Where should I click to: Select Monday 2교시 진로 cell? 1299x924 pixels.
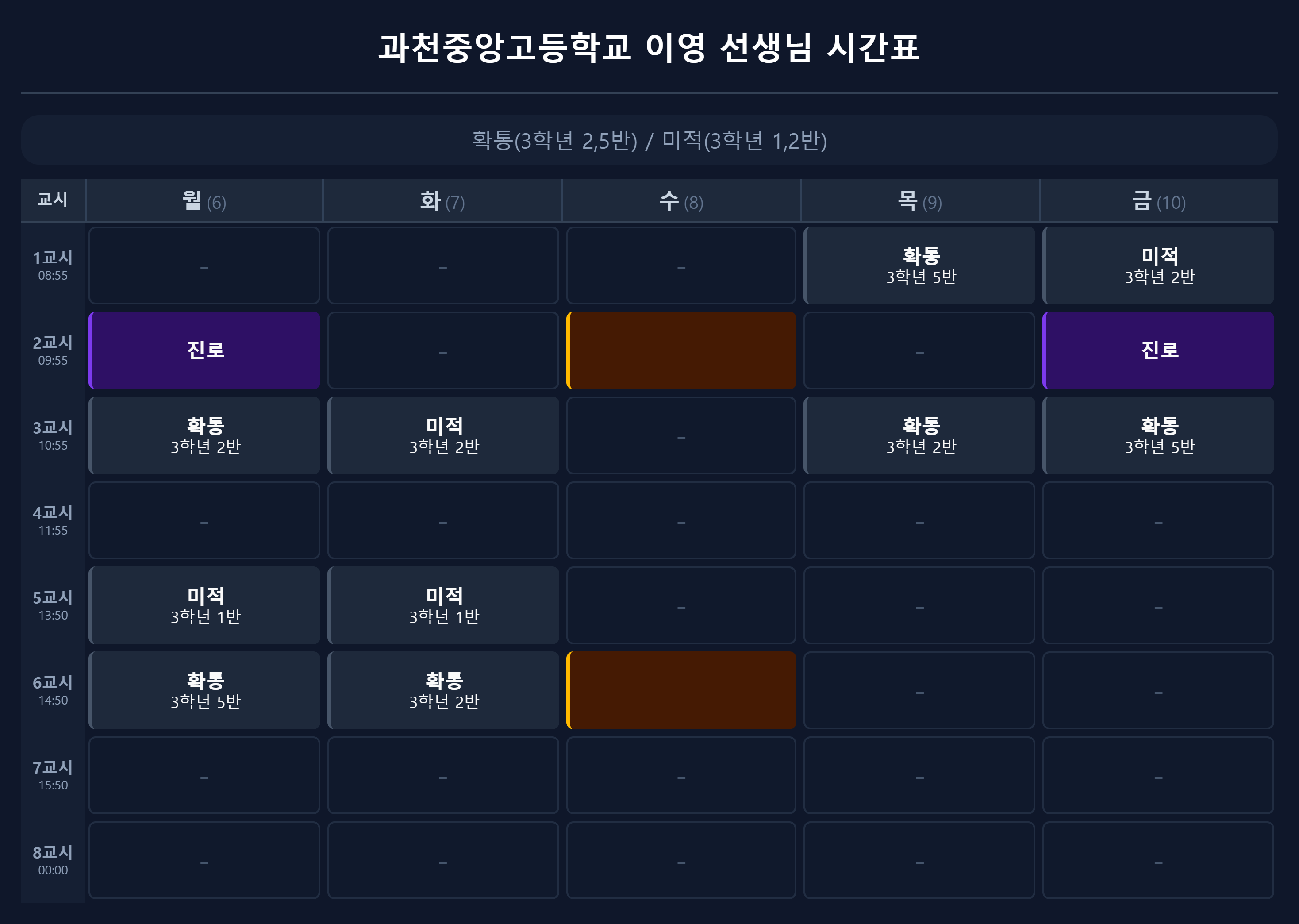[205, 350]
